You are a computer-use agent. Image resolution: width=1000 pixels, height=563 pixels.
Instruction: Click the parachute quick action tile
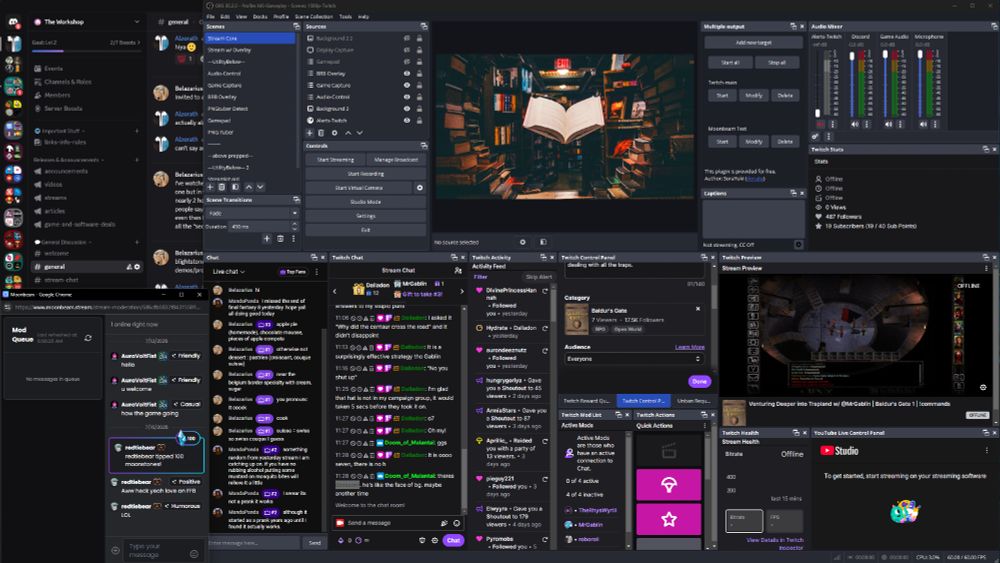tap(668, 485)
